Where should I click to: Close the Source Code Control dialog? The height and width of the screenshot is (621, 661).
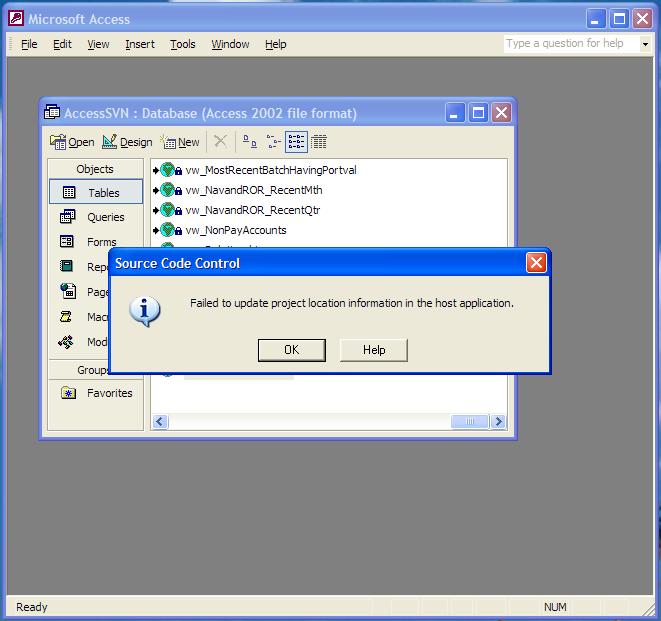(537, 263)
